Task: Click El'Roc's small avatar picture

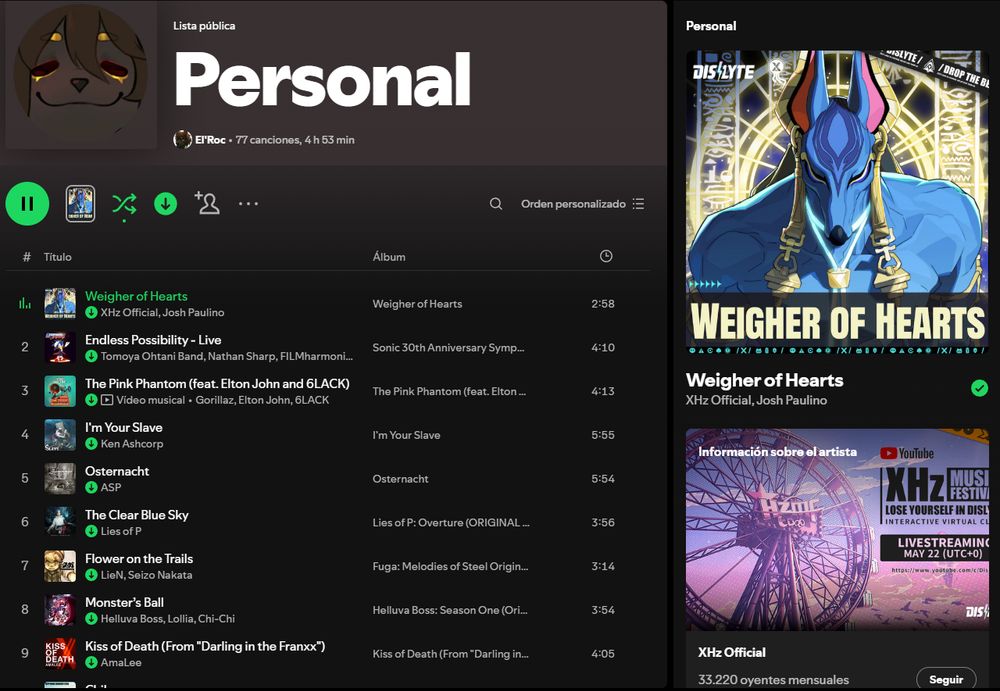Action: click(x=182, y=139)
